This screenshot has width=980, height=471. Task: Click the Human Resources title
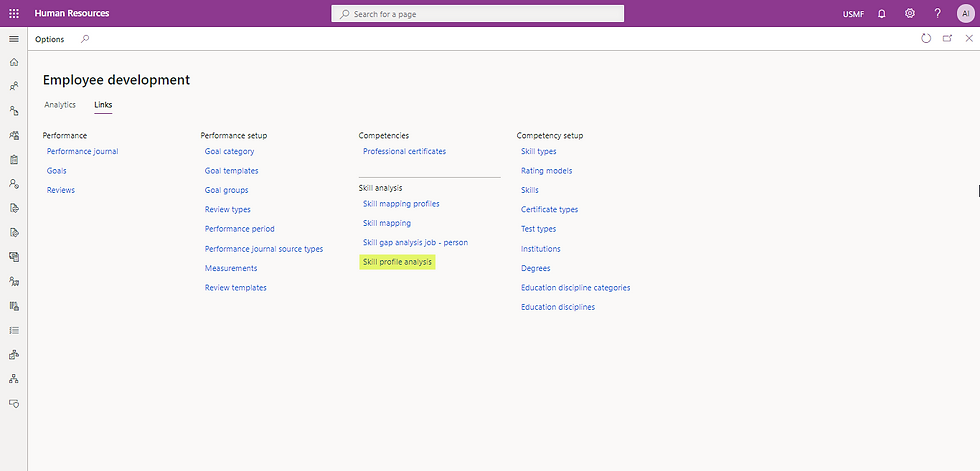click(x=72, y=13)
